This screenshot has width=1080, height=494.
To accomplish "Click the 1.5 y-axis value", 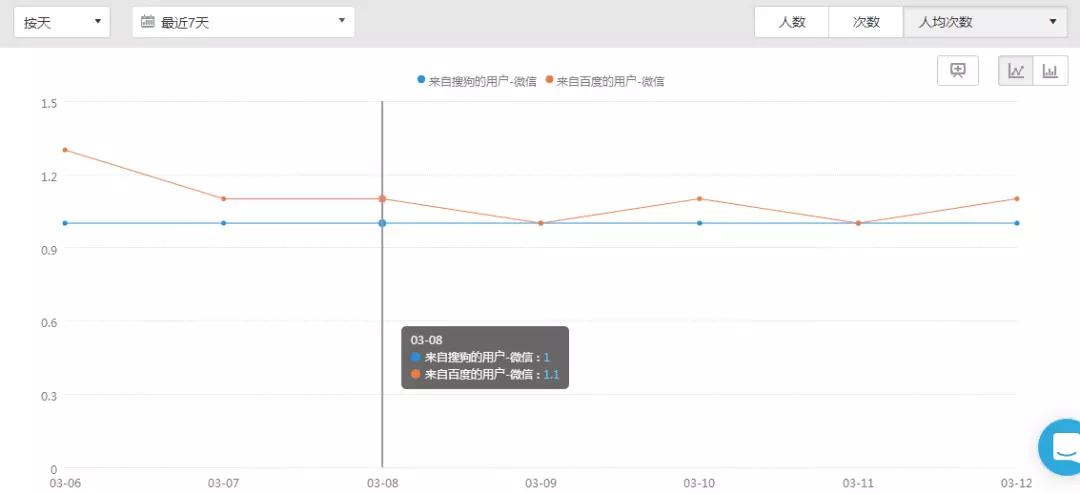I will [50, 103].
